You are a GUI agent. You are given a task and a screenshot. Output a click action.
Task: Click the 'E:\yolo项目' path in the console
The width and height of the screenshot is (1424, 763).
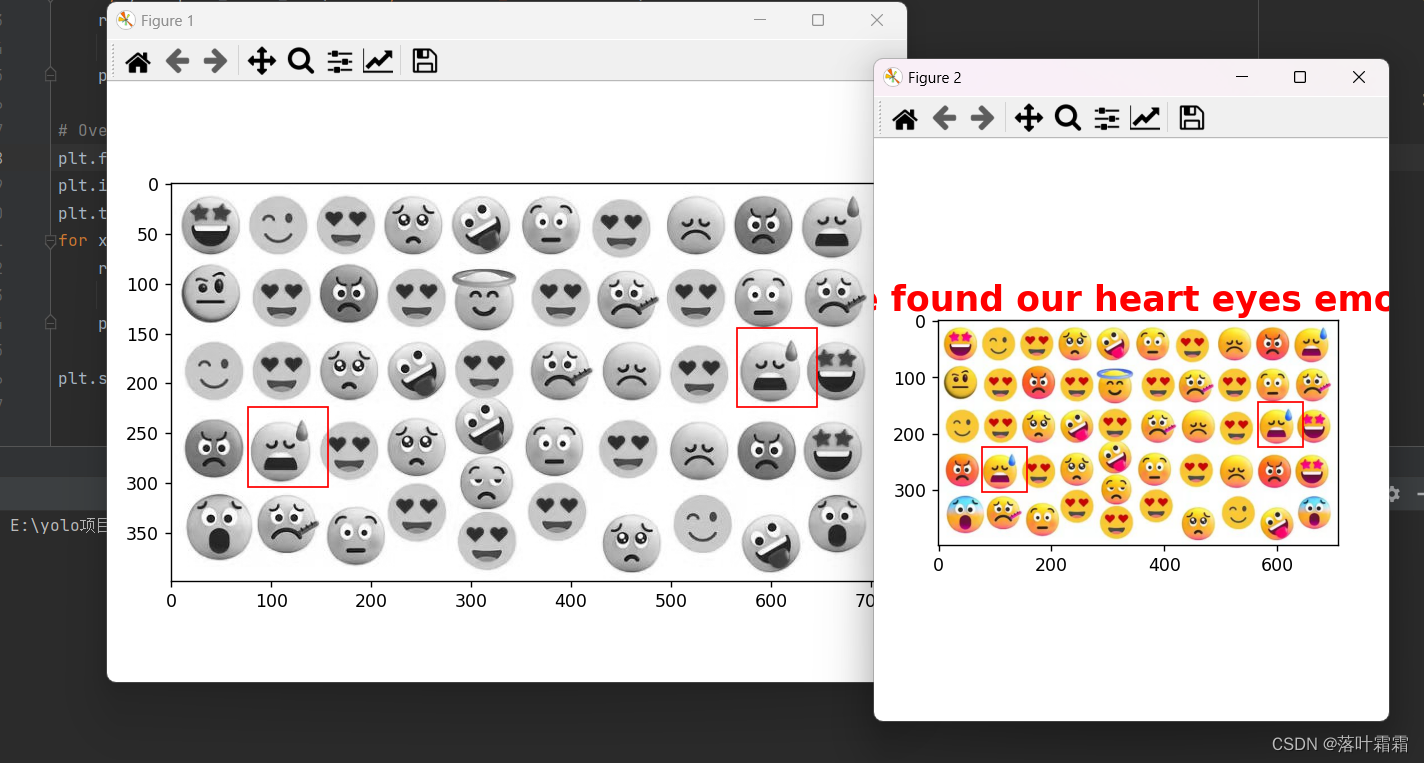click(x=58, y=526)
